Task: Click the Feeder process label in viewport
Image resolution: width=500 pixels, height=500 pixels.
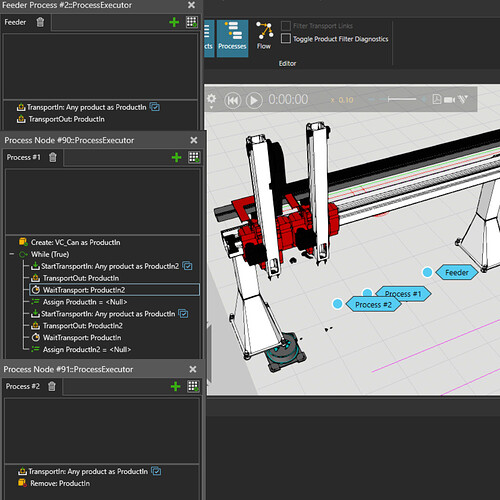Action: [x=457, y=273]
